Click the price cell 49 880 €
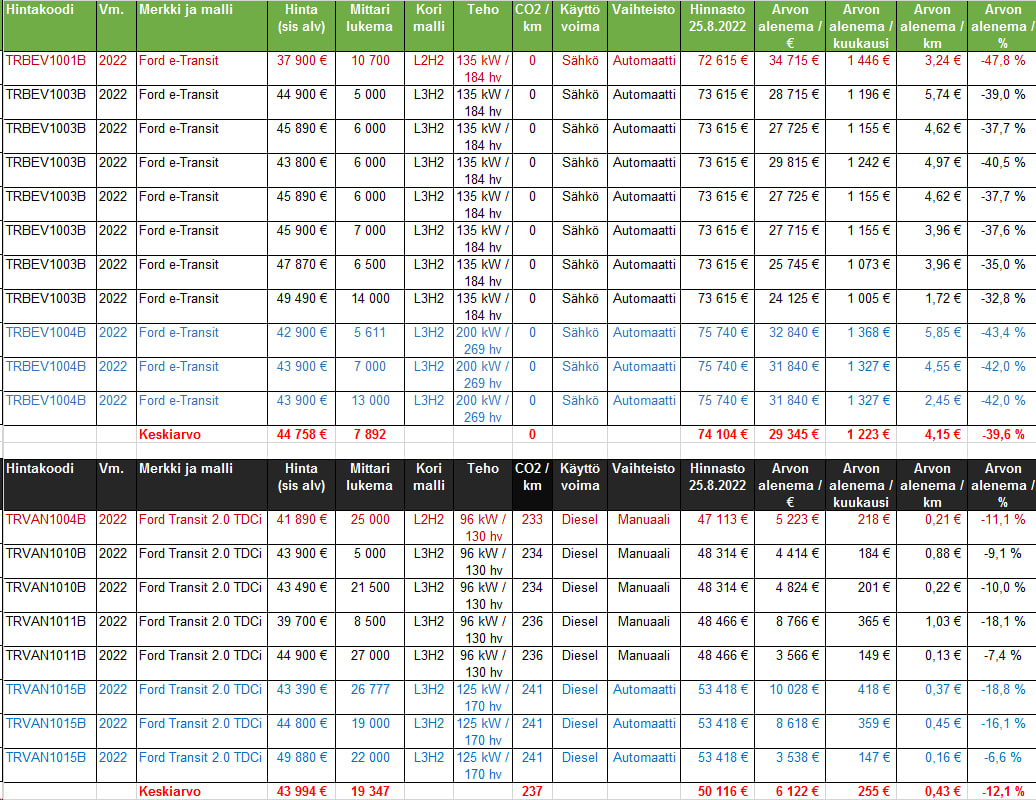 301,766
